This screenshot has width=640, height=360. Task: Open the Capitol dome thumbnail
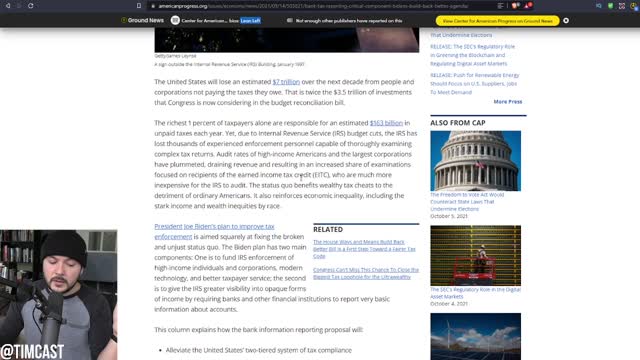(476, 161)
